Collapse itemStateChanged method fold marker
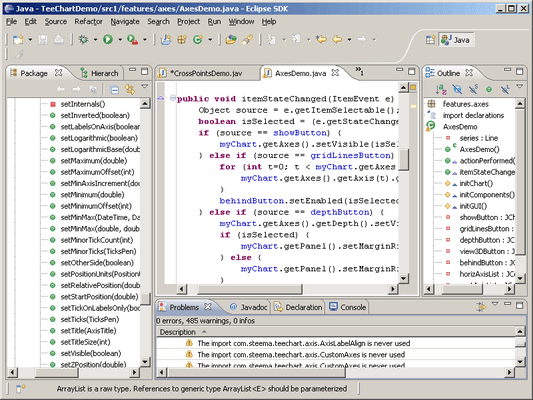Screen dimensions: 533x400 [x=172, y=98]
